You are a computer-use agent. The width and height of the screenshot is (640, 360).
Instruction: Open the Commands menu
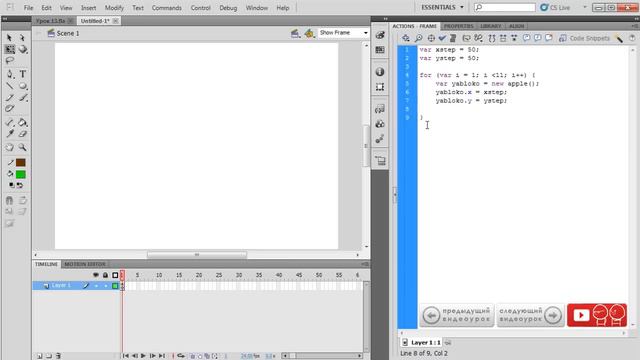pyautogui.click(x=167, y=8)
